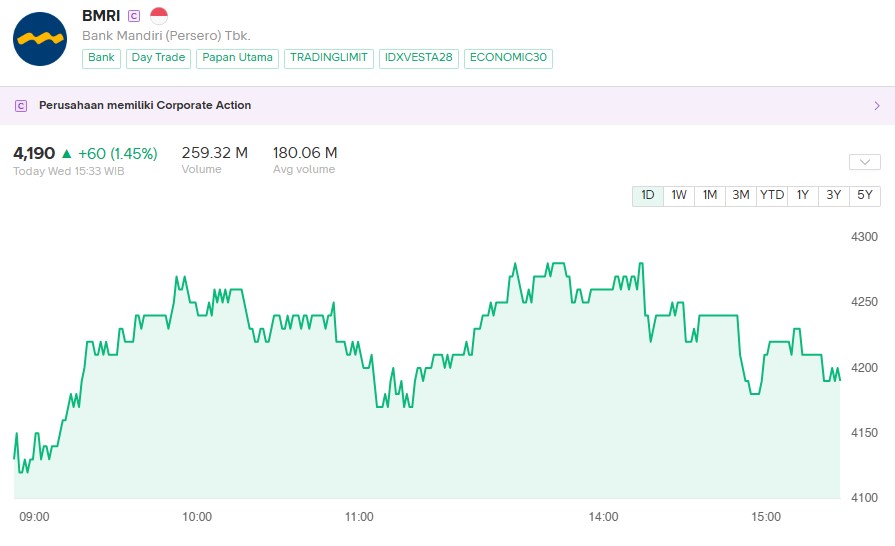895x546 pixels.
Task: Switch chart to 1M range
Action: (709, 195)
